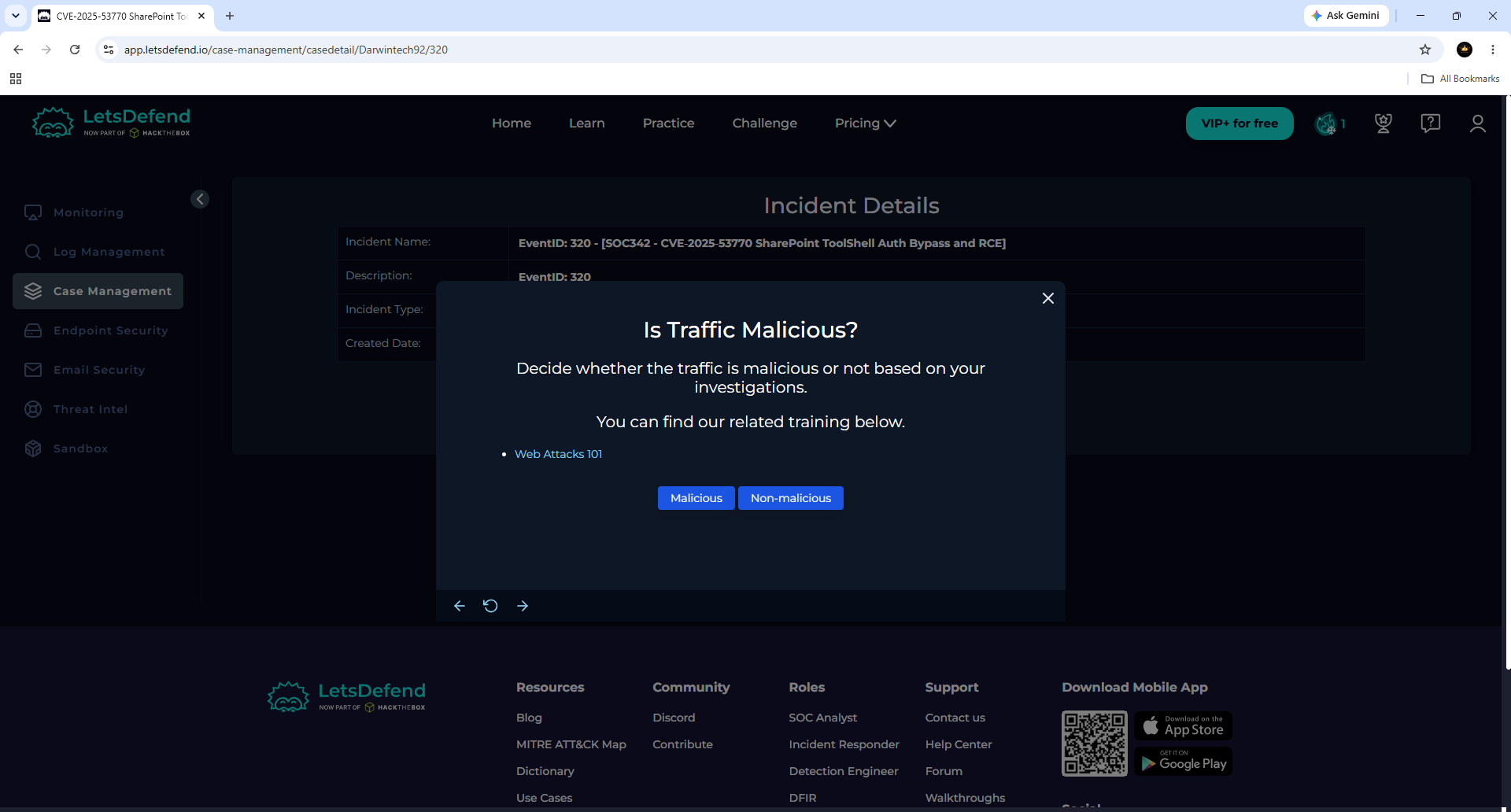Open the Learn menu item

(587, 124)
